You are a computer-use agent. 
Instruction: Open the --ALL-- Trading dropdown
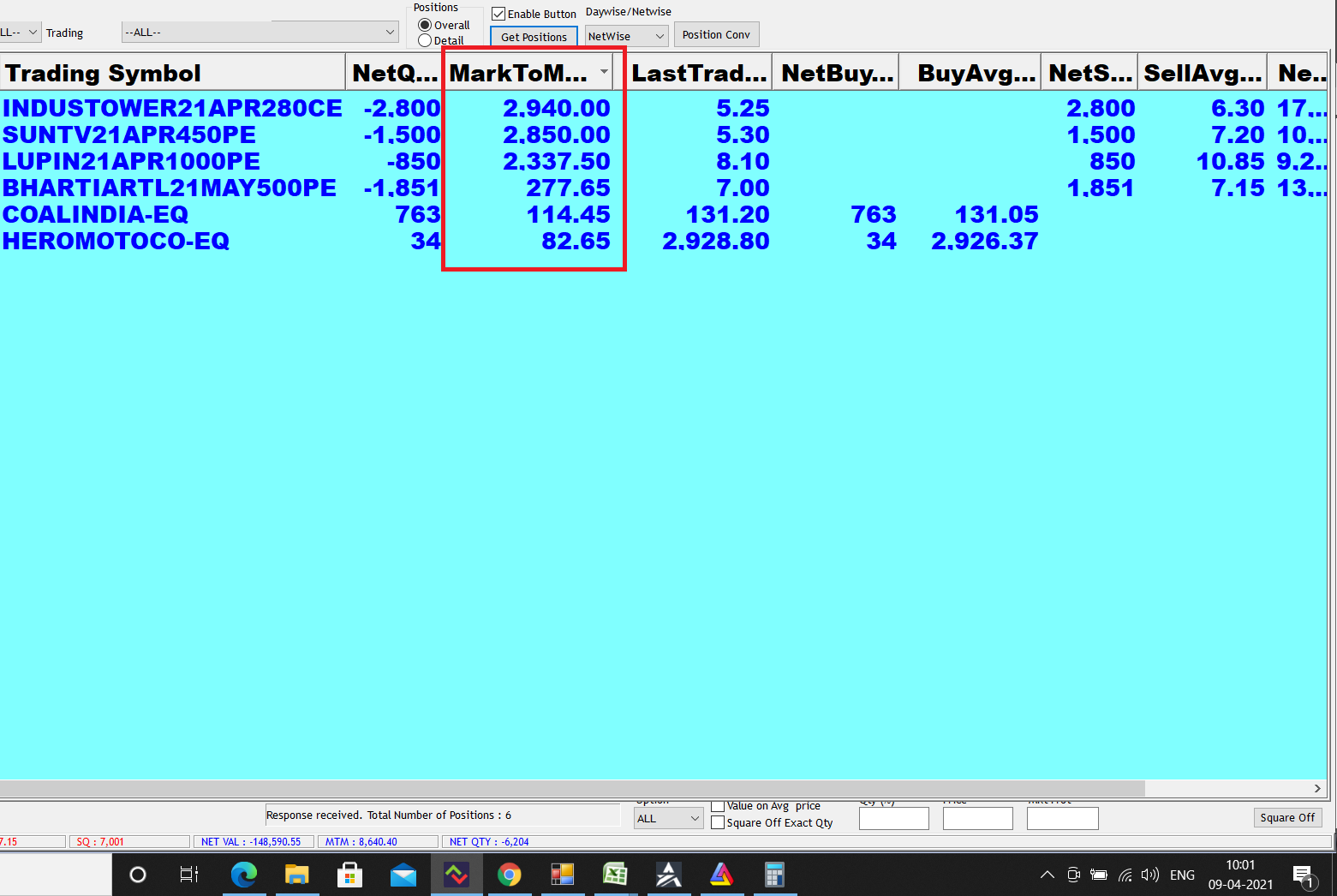[x=260, y=33]
